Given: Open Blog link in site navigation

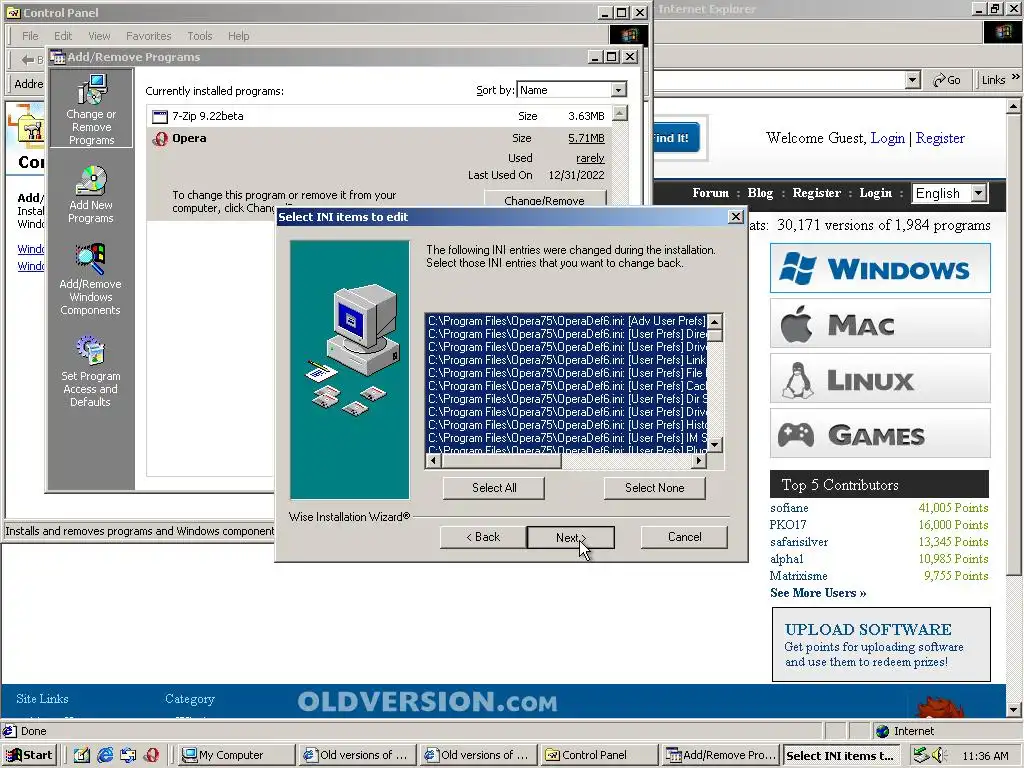Looking at the screenshot, I should pos(760,193).
